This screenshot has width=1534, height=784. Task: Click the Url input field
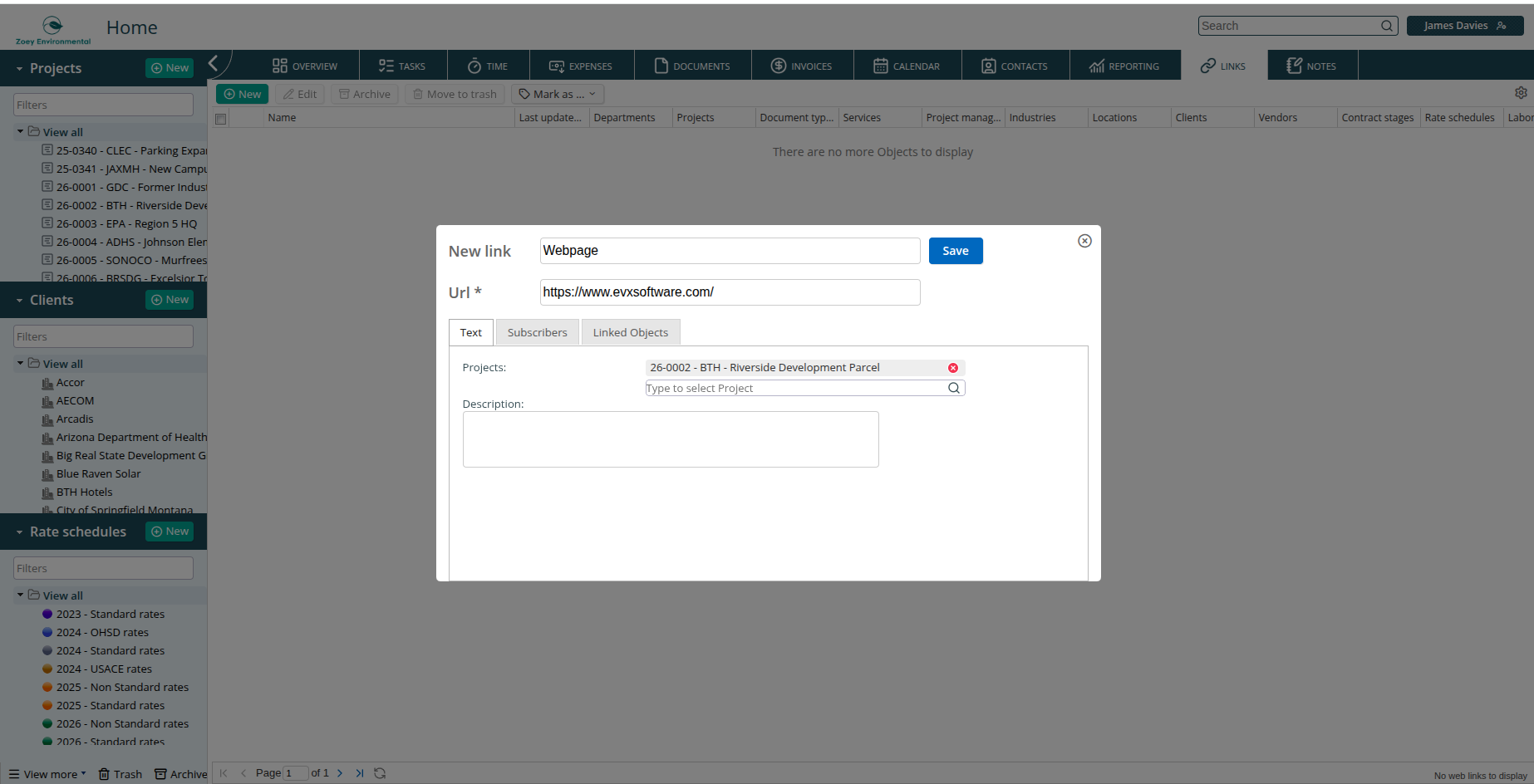coord(730,292)
